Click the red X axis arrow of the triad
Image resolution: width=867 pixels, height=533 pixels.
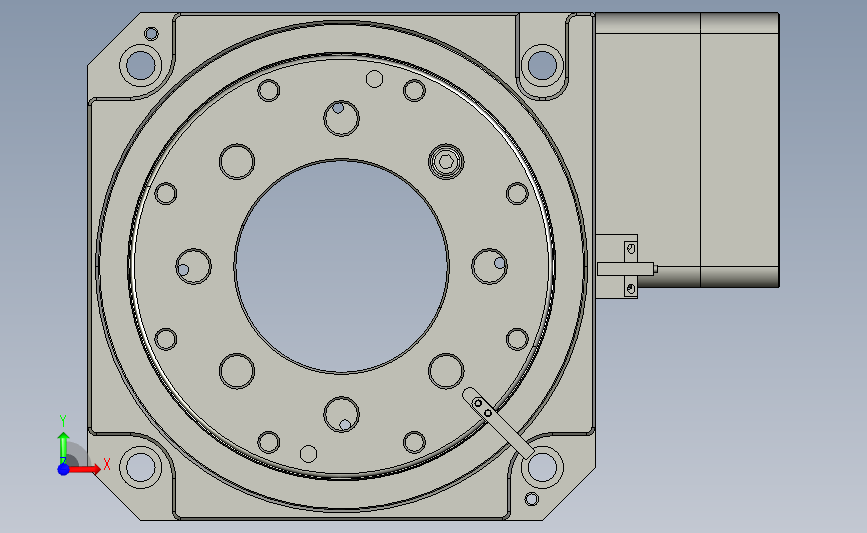[x=85, y=469]
